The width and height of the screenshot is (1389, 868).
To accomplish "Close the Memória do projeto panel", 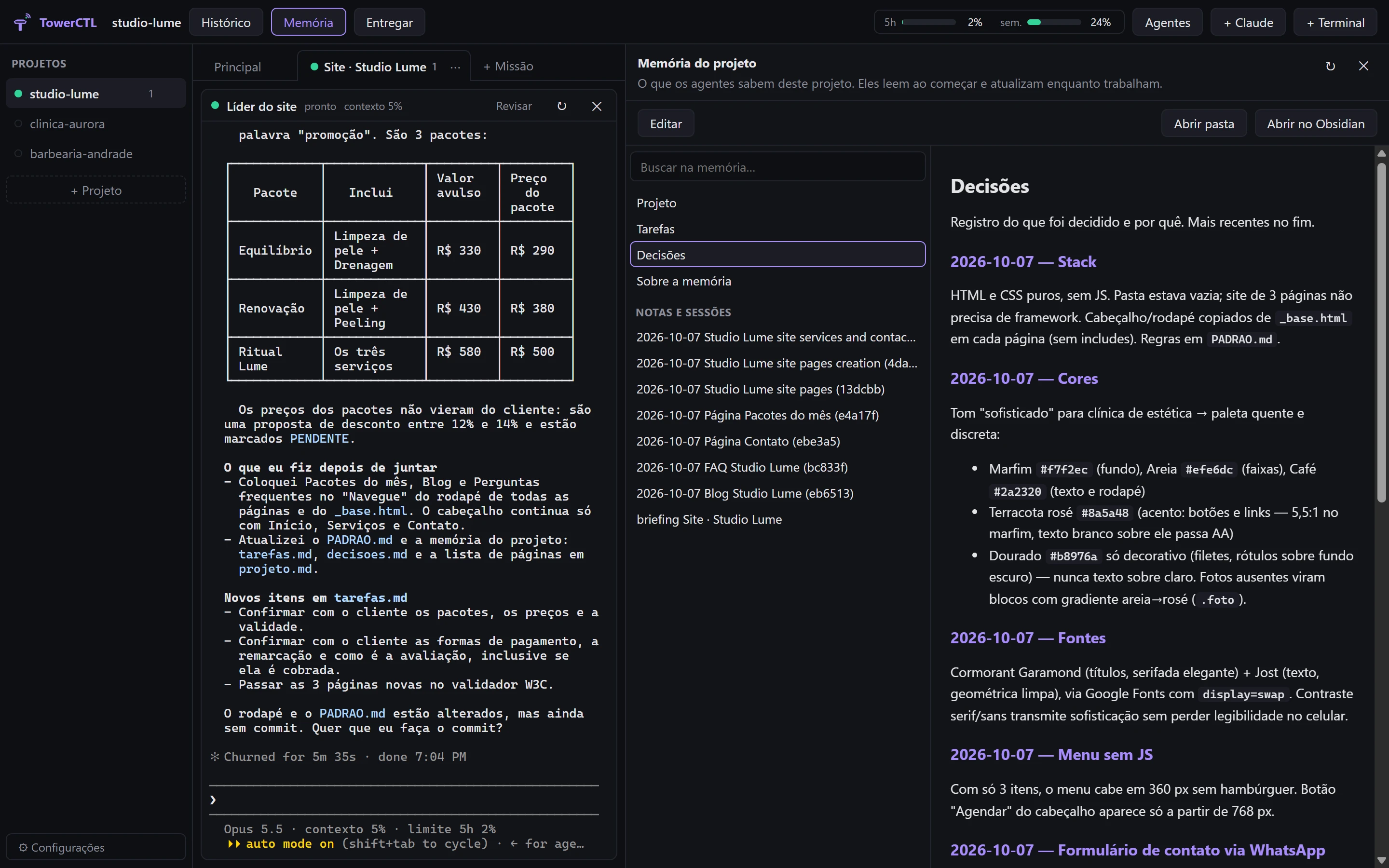I will tap(1364, 66).
